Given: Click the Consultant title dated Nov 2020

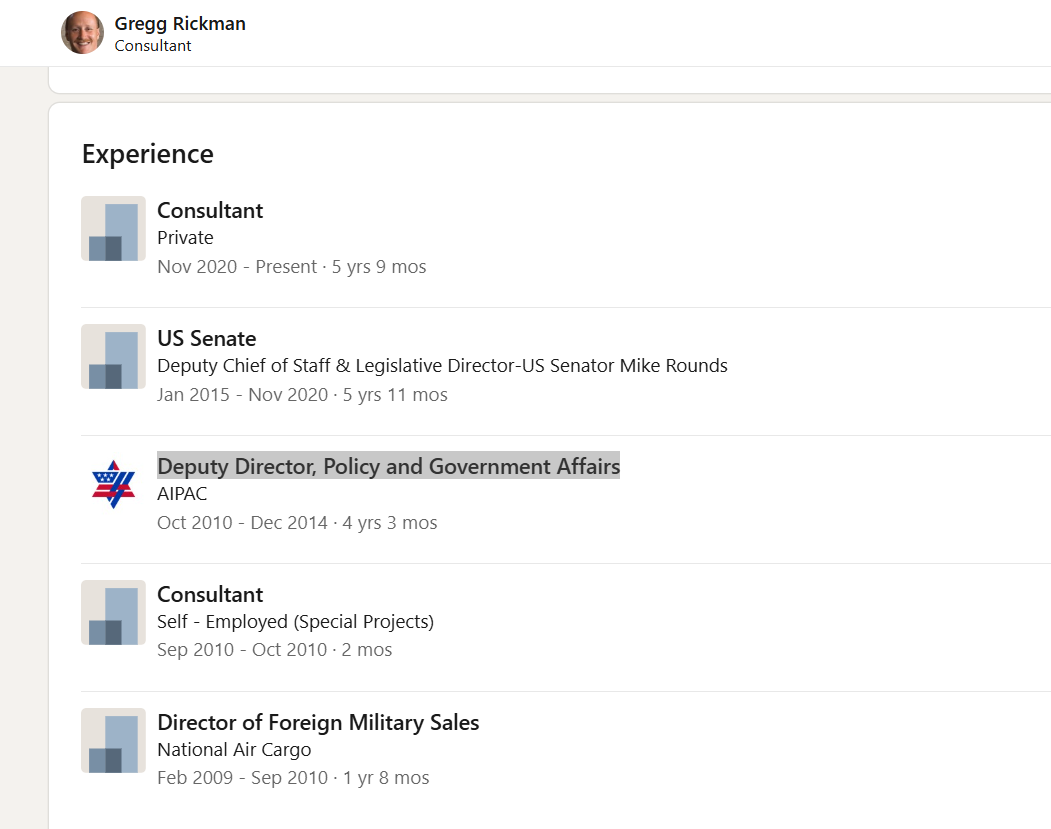Looking at the screenshot, I should [x=210, y=210].
